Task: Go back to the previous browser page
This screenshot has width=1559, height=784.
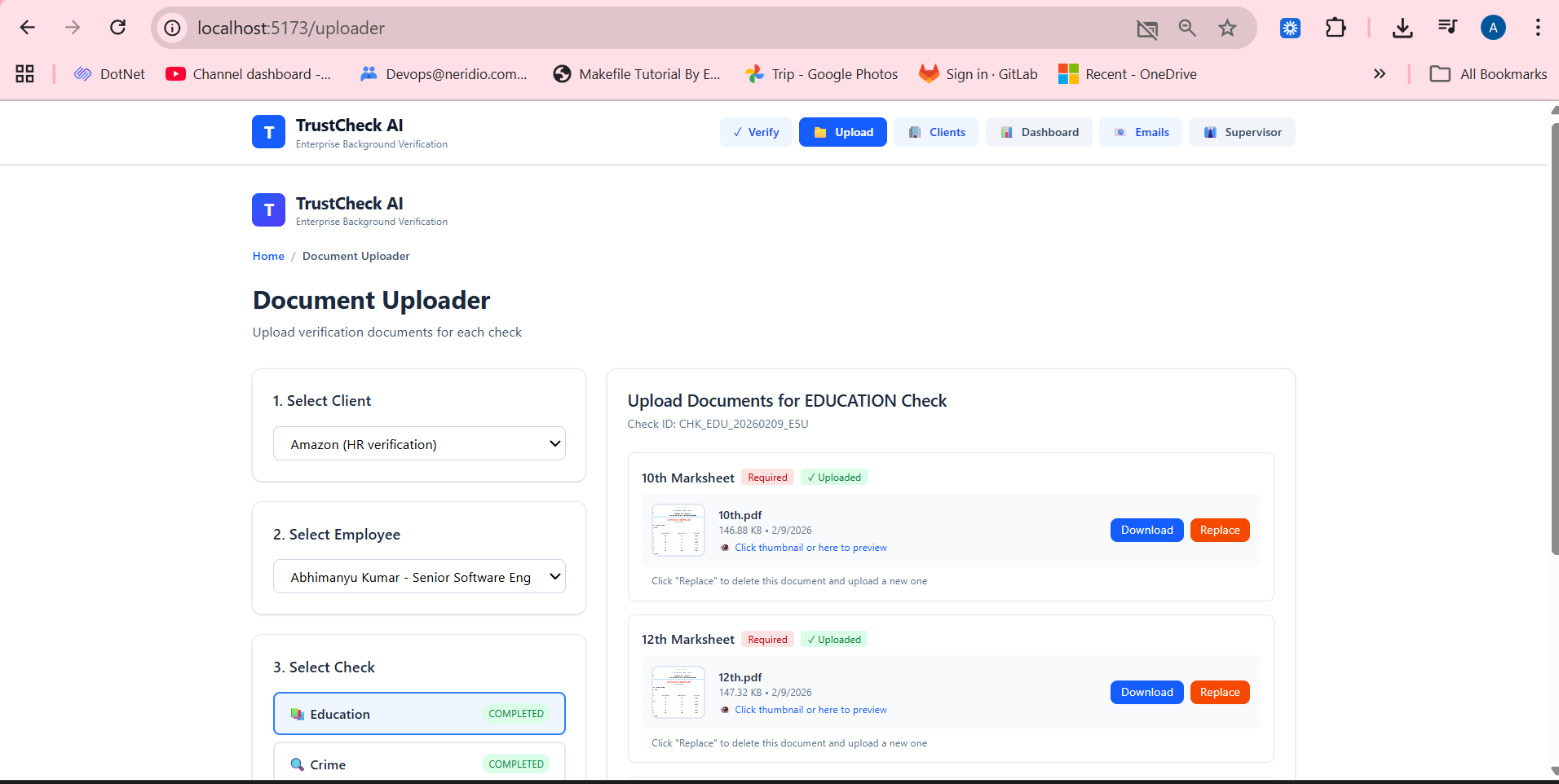Action: point(28,28)
